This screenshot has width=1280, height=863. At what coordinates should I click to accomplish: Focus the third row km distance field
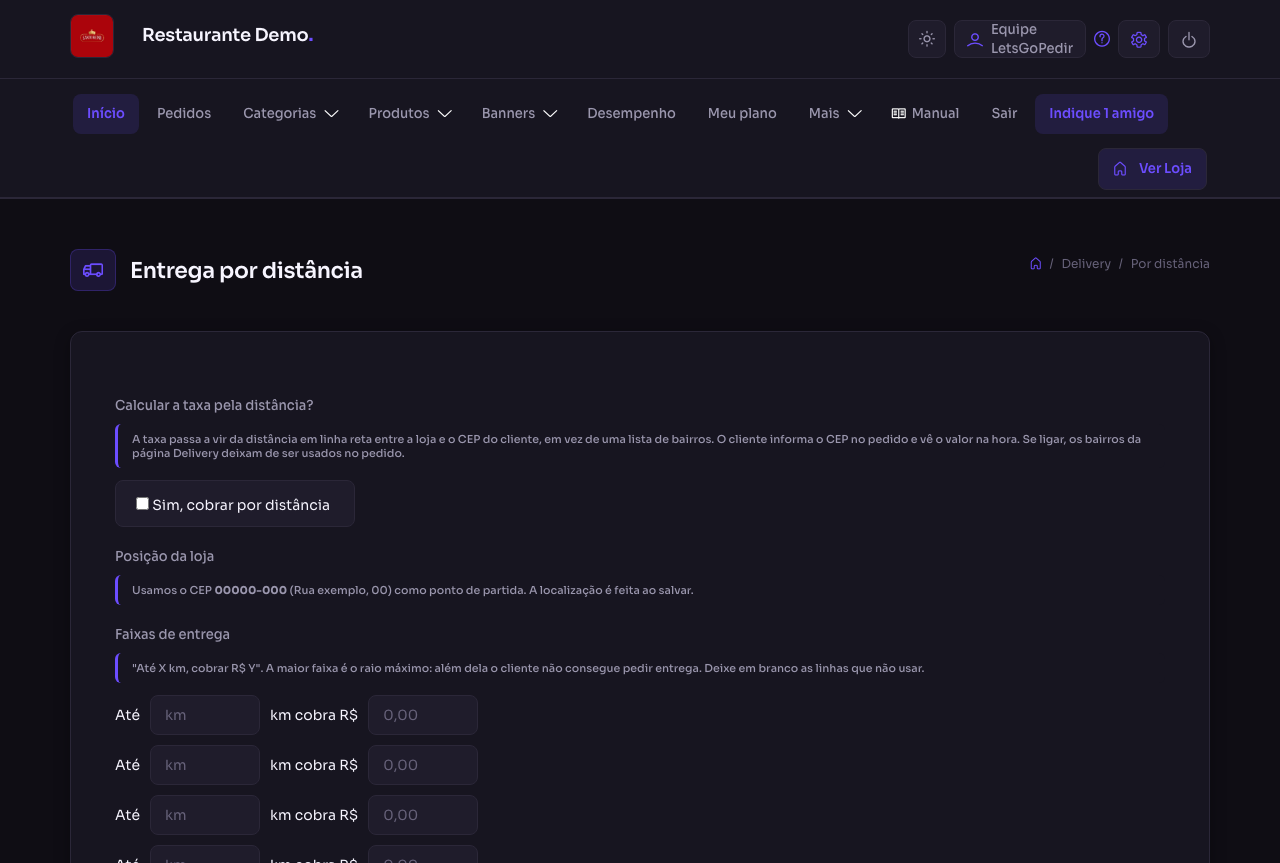tap(205, 815)
